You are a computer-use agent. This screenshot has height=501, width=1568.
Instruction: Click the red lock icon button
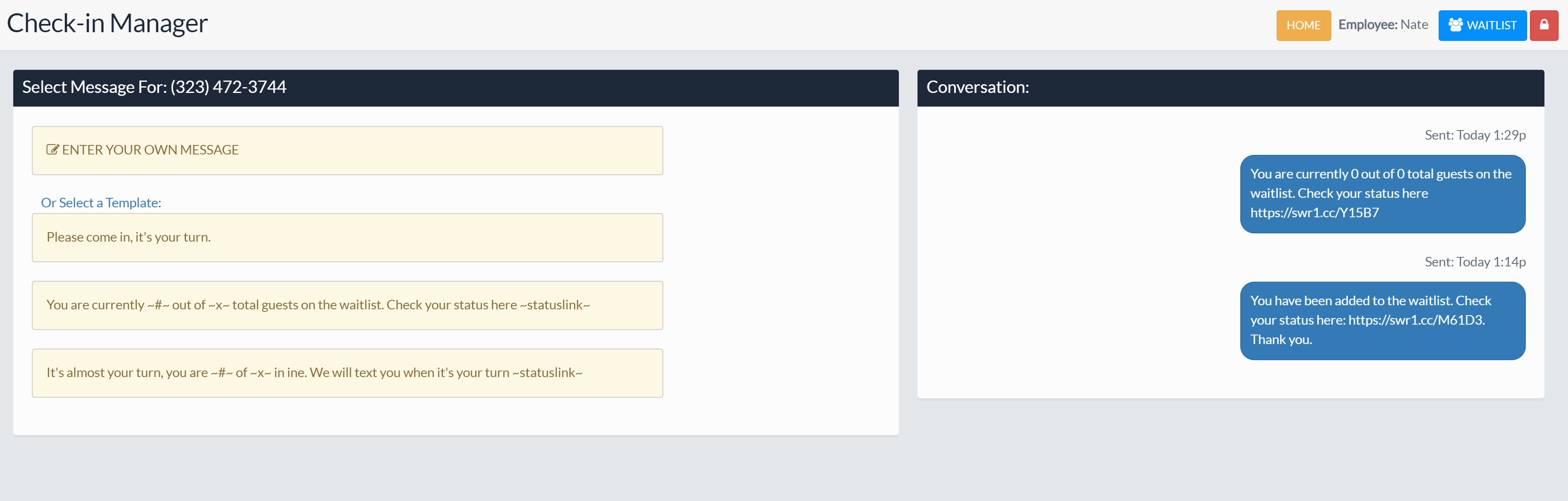pos(1544,25)
